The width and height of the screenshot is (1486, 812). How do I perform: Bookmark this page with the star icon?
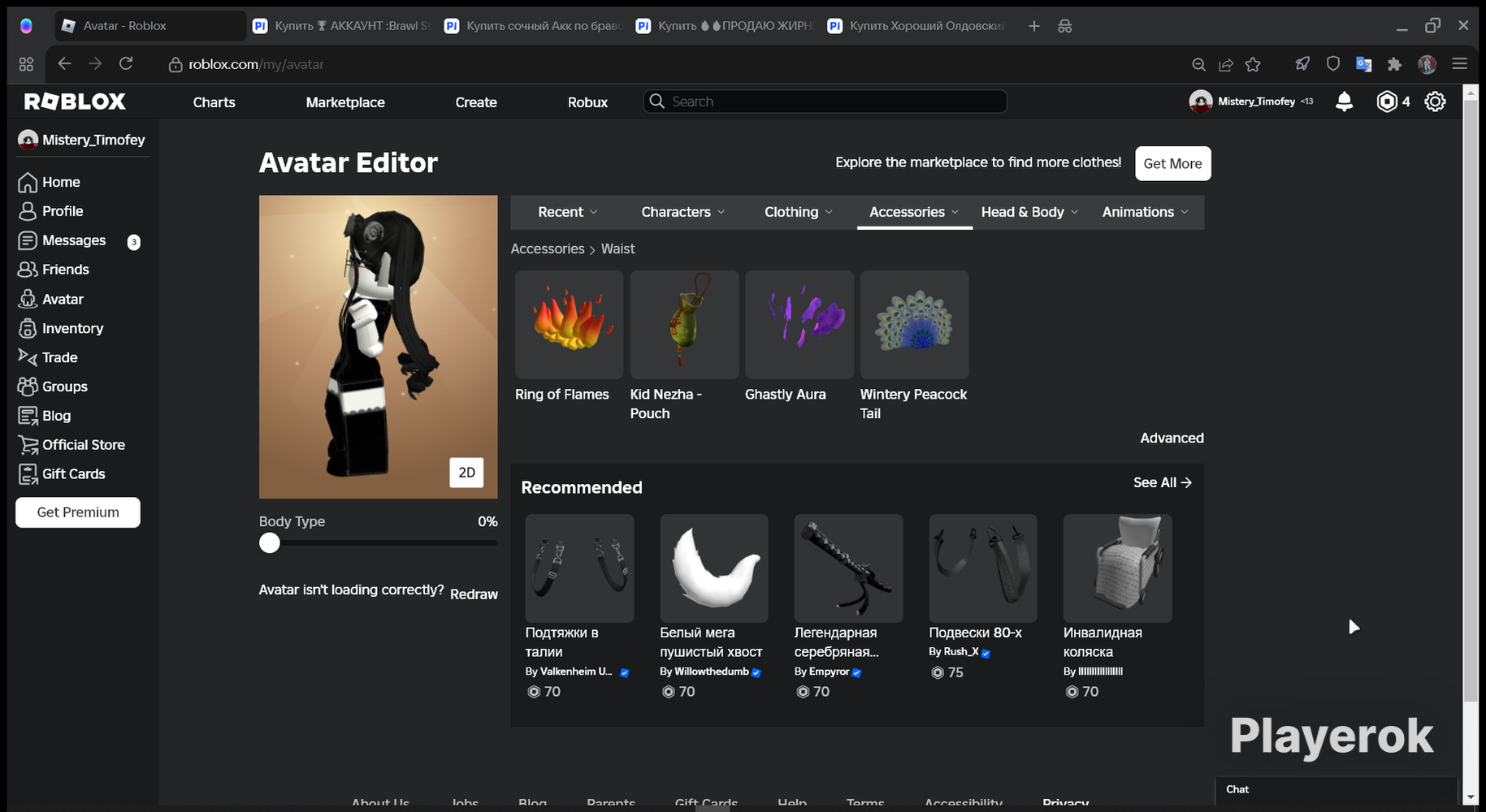click(1253, 64)
